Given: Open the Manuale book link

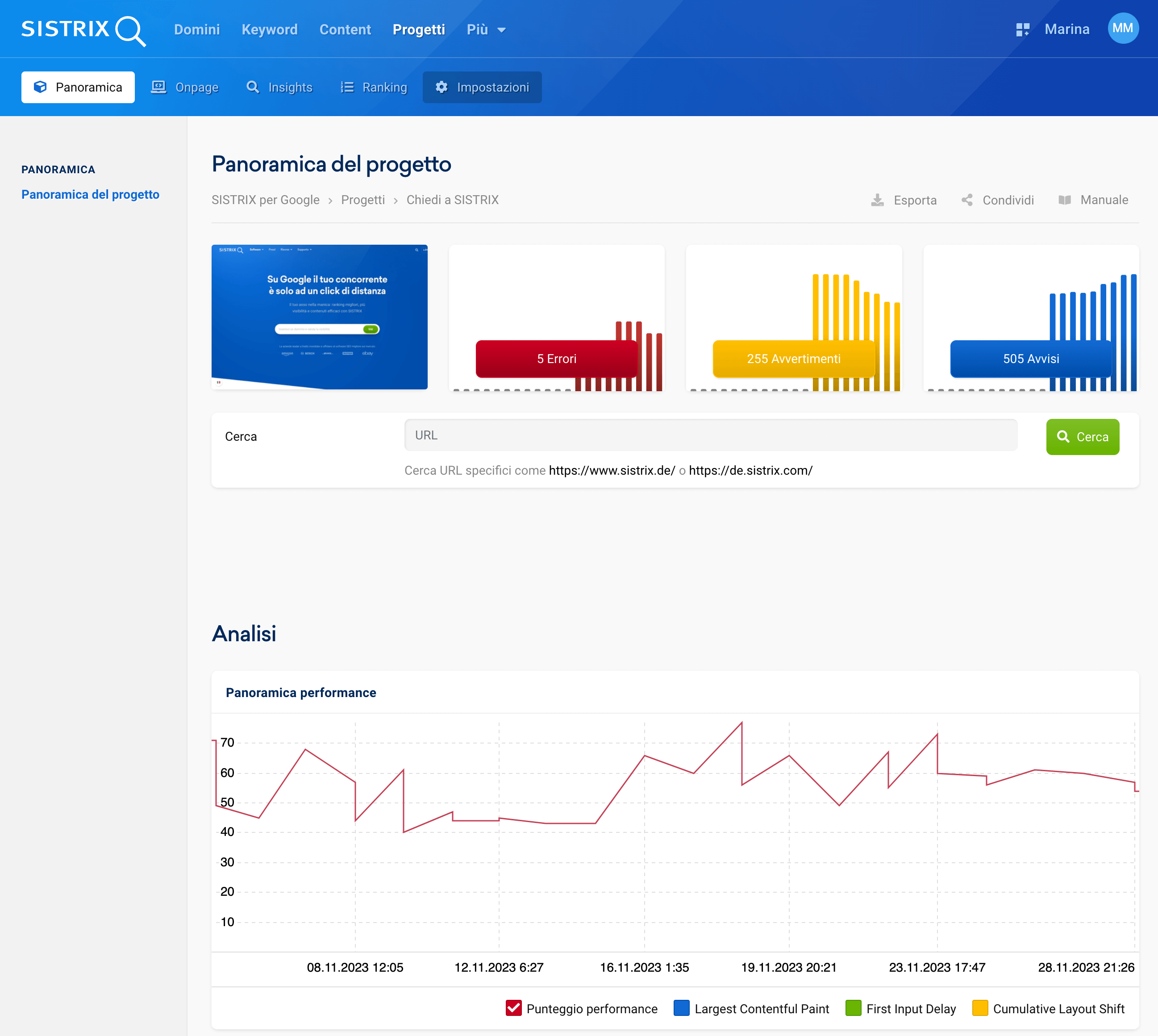Looking at the screenshot, I should 1093,200.
